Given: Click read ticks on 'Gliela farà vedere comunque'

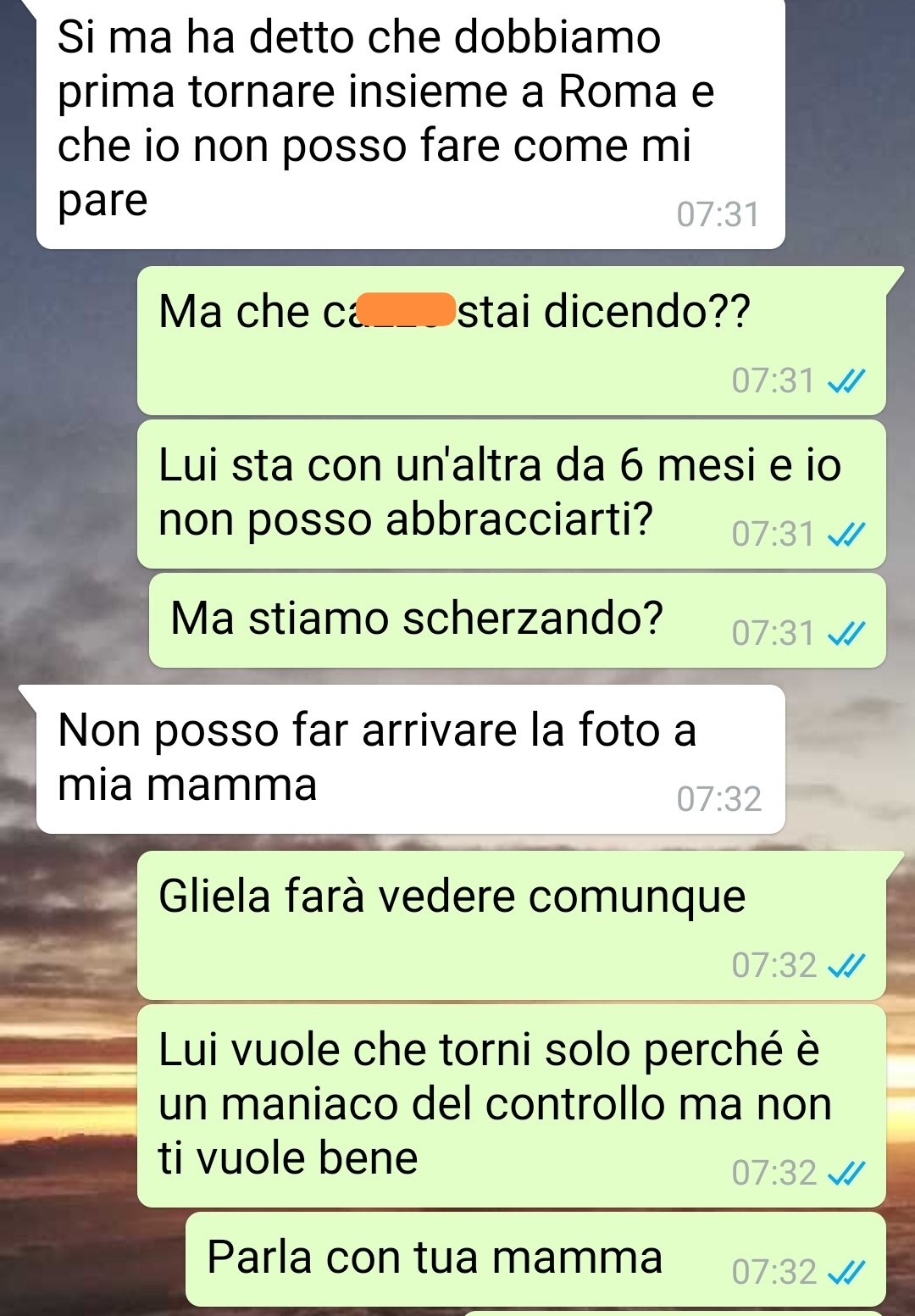Looking at the screenshot, I should tap(846, 966).
